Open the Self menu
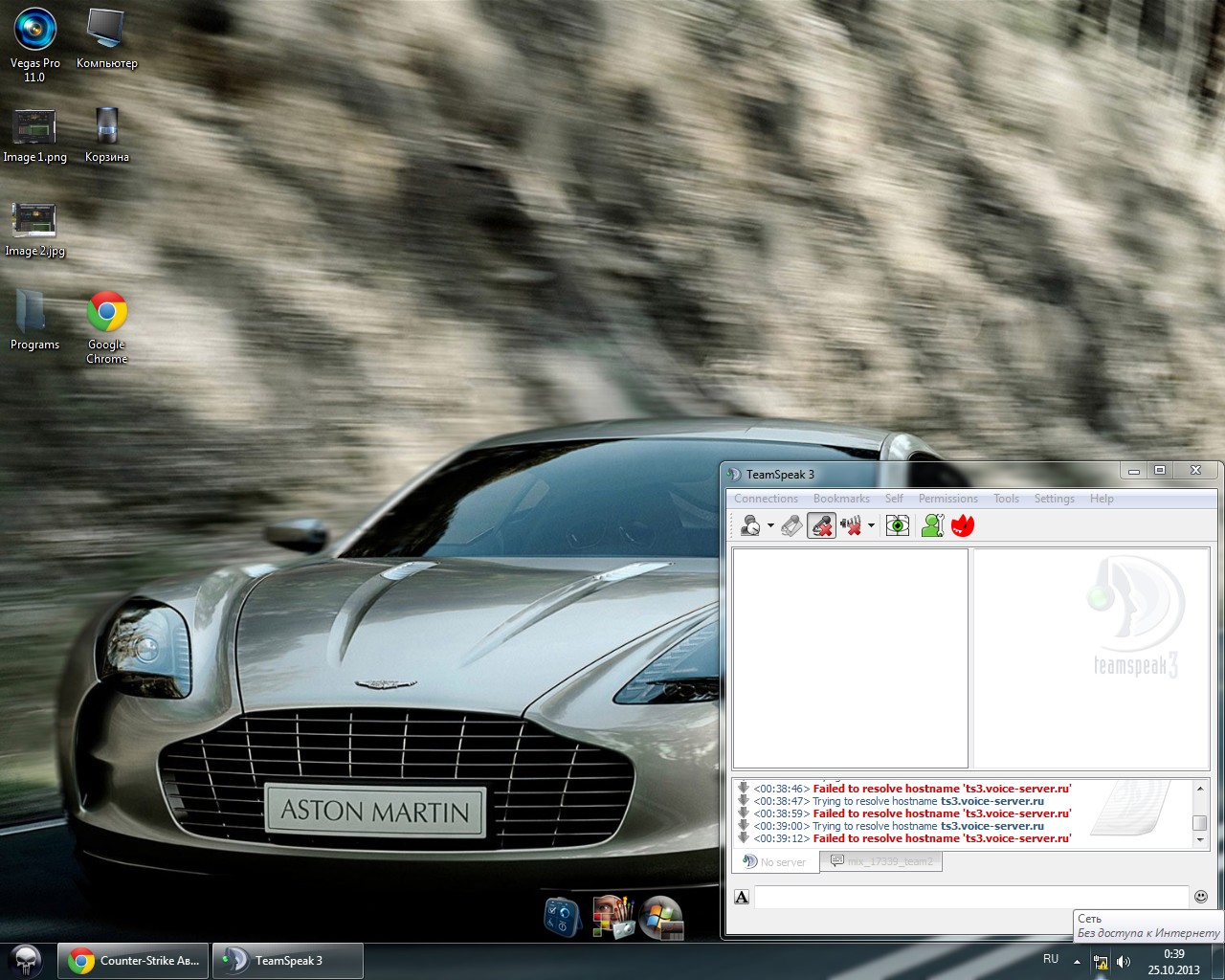Viewport: 1225px width, 980px height. pos(894,499)
